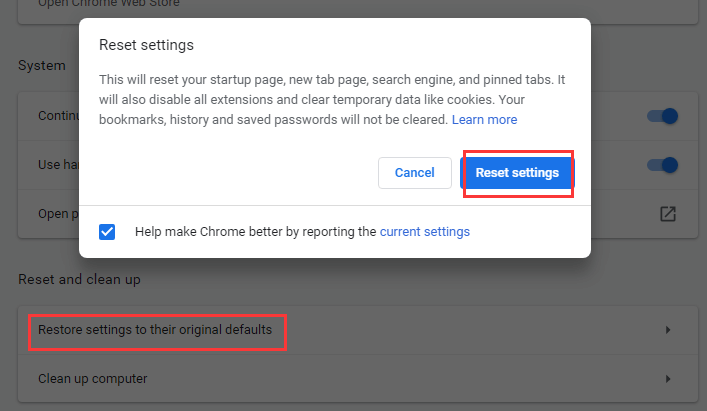Click the System section heading

42,66
